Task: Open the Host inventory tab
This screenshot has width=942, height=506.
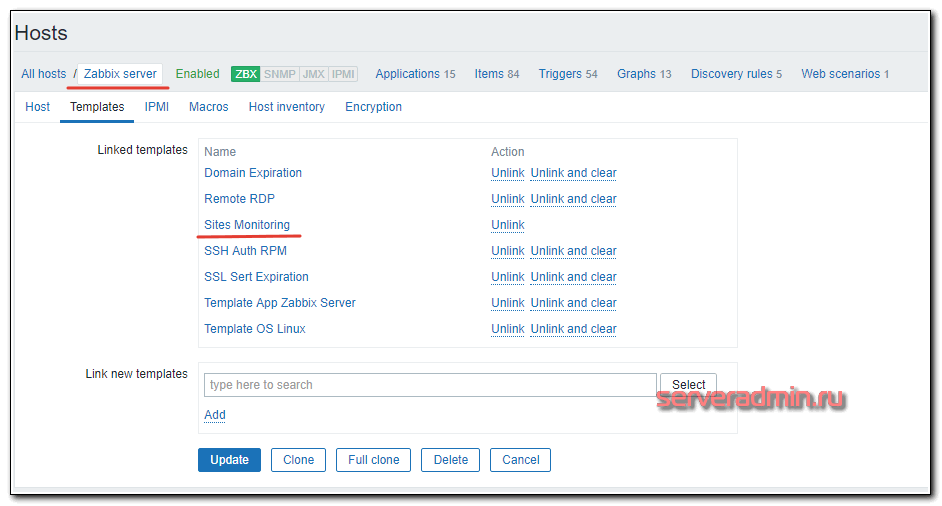Action: 286,107
